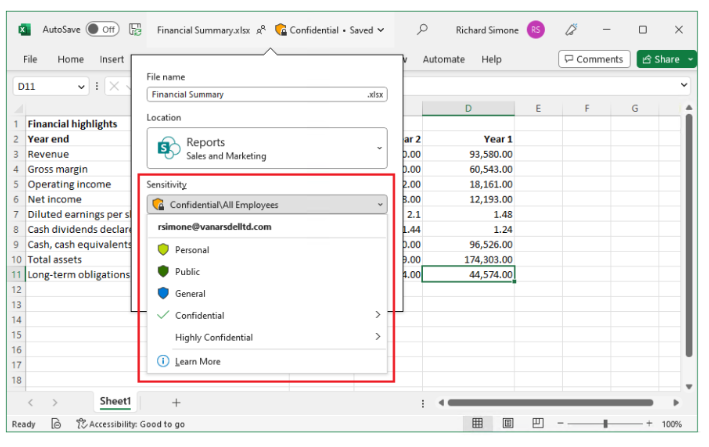Click the horizontal scrollbar thumb
Screen dimensions: 709x447
click(x=550, y=402)
